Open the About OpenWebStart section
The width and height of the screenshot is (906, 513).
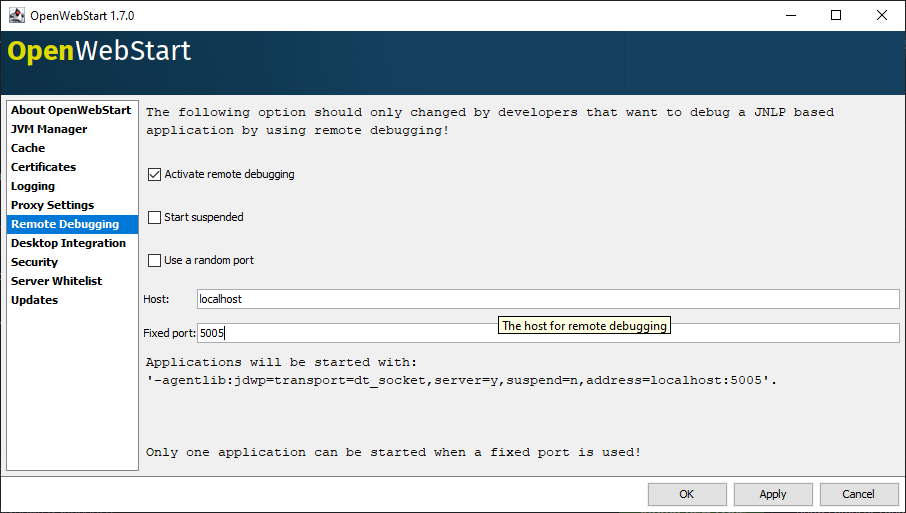71,110
